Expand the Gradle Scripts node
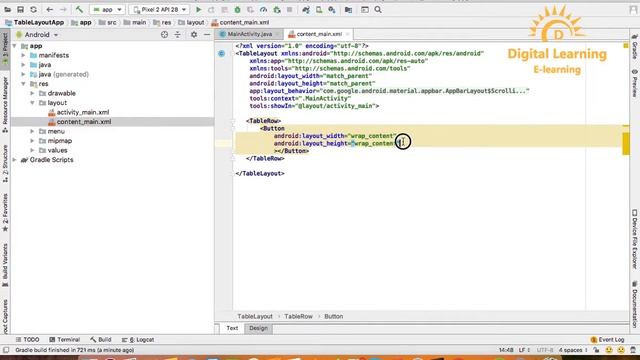Image resolution: width=640 pixels, height=360 pixels. click(15, 160)
